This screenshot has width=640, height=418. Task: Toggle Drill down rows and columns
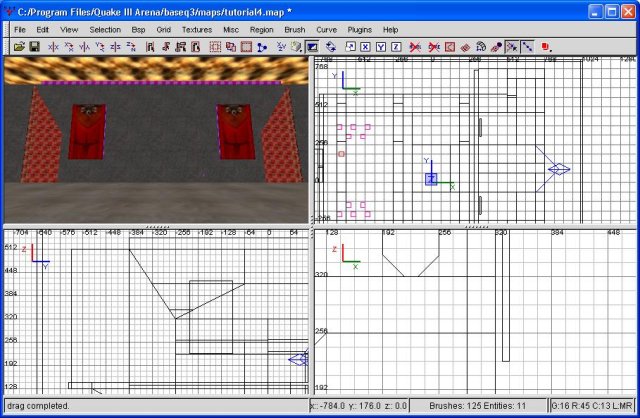[527, 47]
